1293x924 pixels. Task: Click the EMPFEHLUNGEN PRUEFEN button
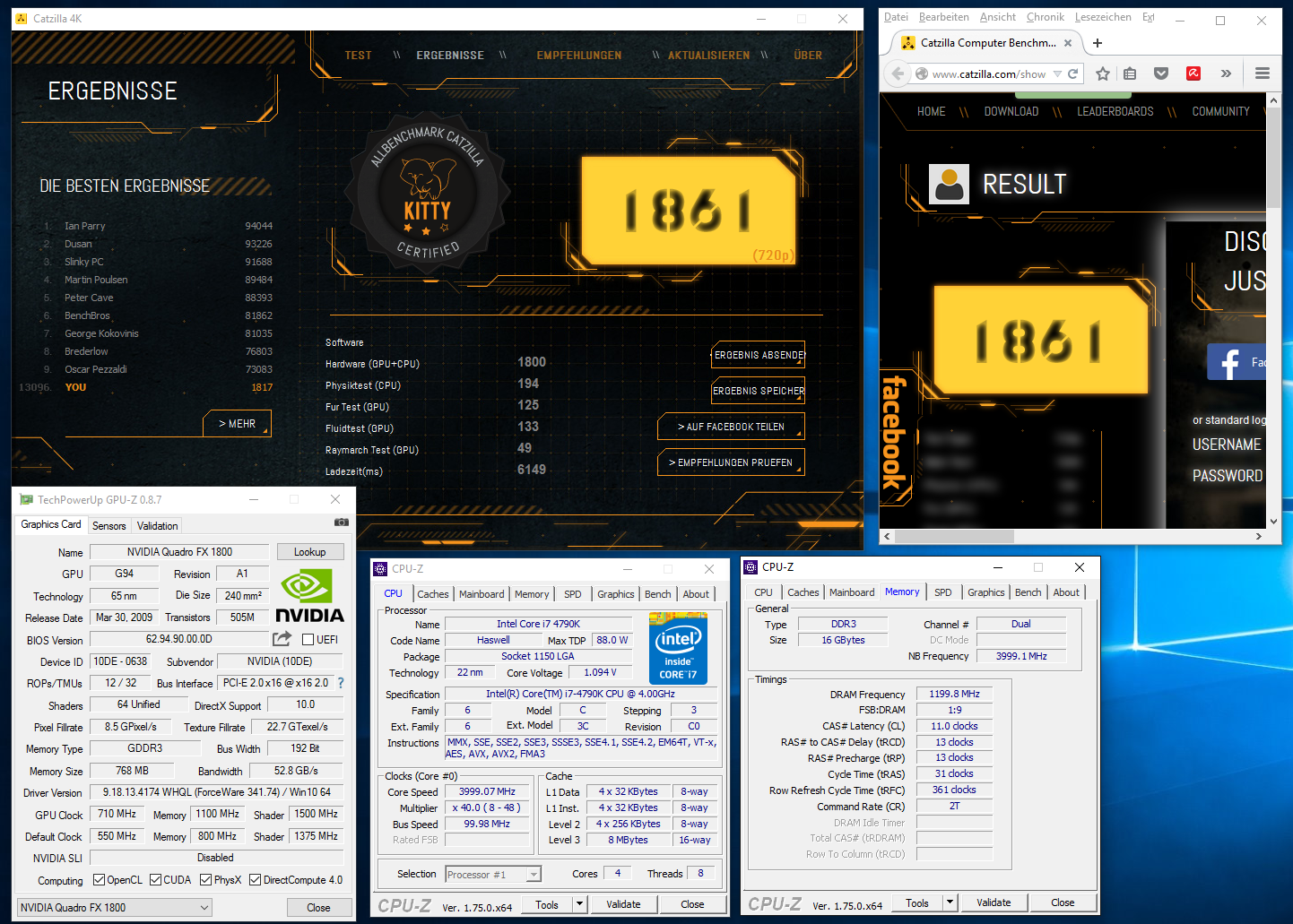click(731, 462)
